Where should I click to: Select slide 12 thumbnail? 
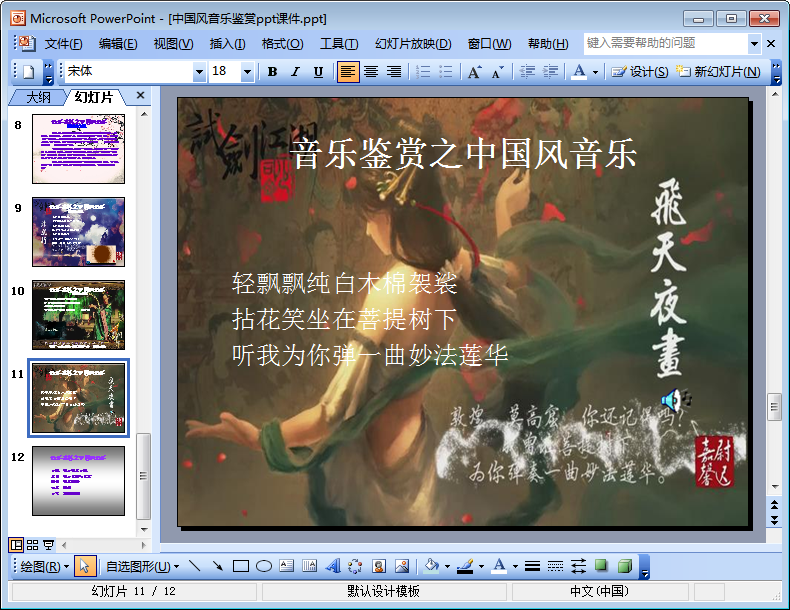coord(79,481)
